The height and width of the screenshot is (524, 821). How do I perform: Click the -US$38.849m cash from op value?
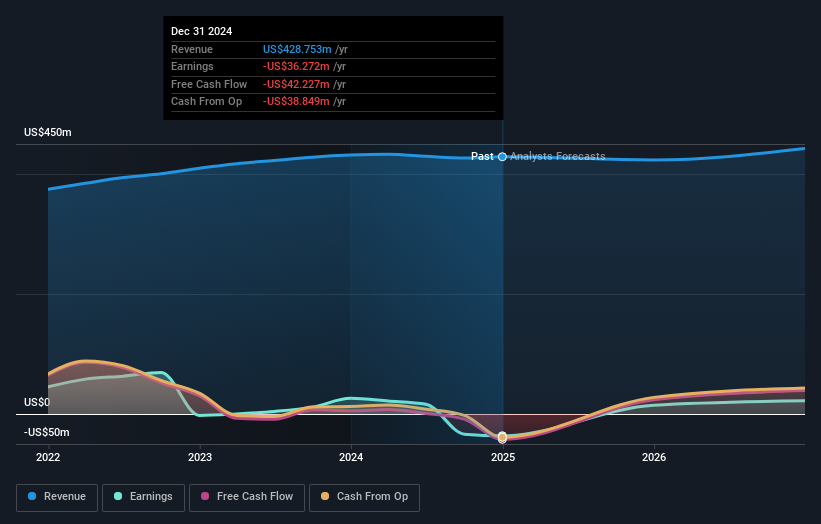click(x=296, y=102)
